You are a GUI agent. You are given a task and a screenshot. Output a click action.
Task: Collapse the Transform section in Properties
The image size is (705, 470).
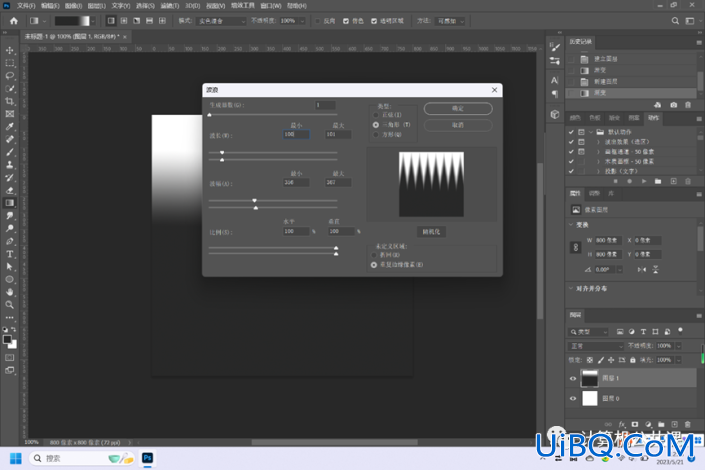click(571, 224)
